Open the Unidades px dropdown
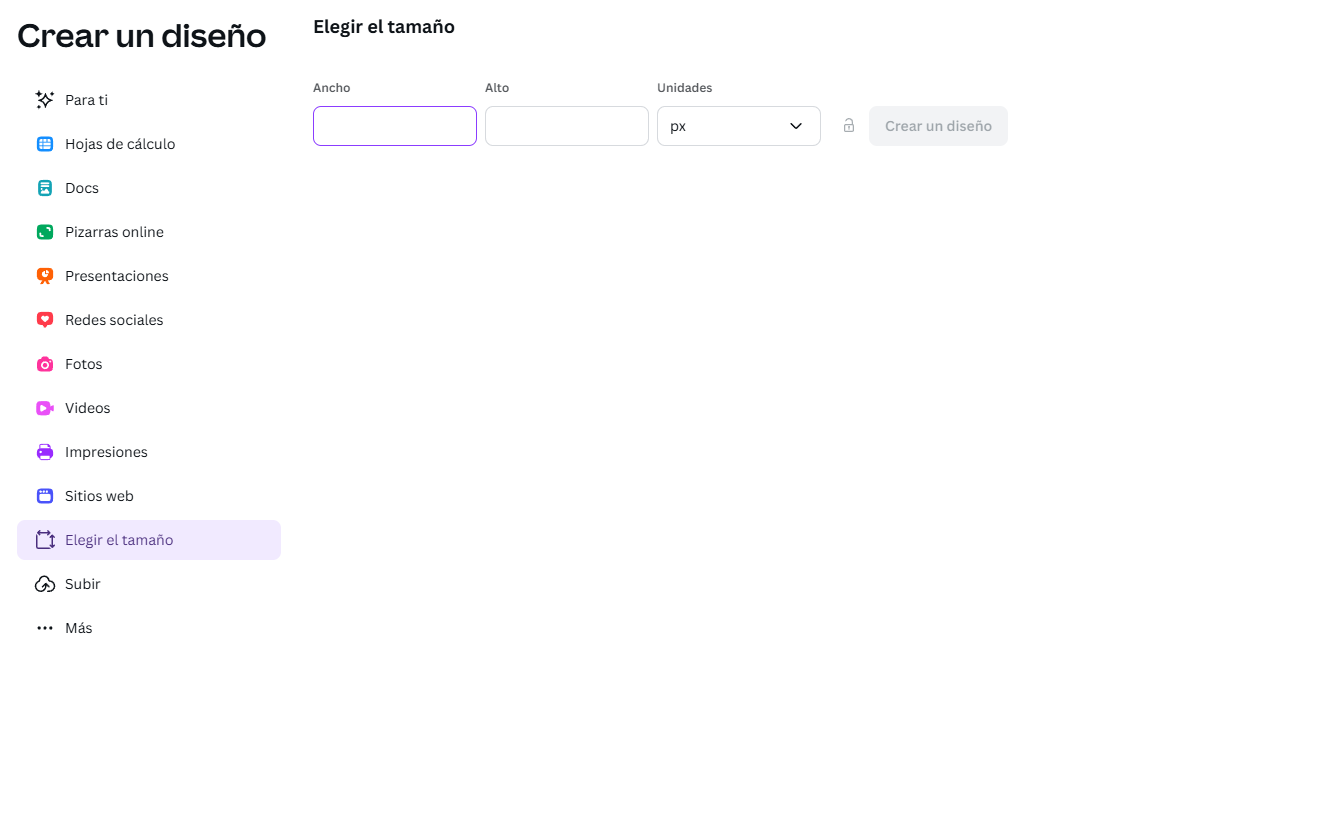Screen dimensions: 1343x820 [739, 126]
